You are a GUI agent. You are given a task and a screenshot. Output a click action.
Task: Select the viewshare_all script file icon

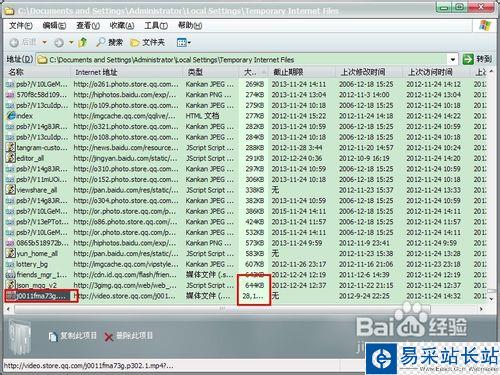click(x=11, y=190)
